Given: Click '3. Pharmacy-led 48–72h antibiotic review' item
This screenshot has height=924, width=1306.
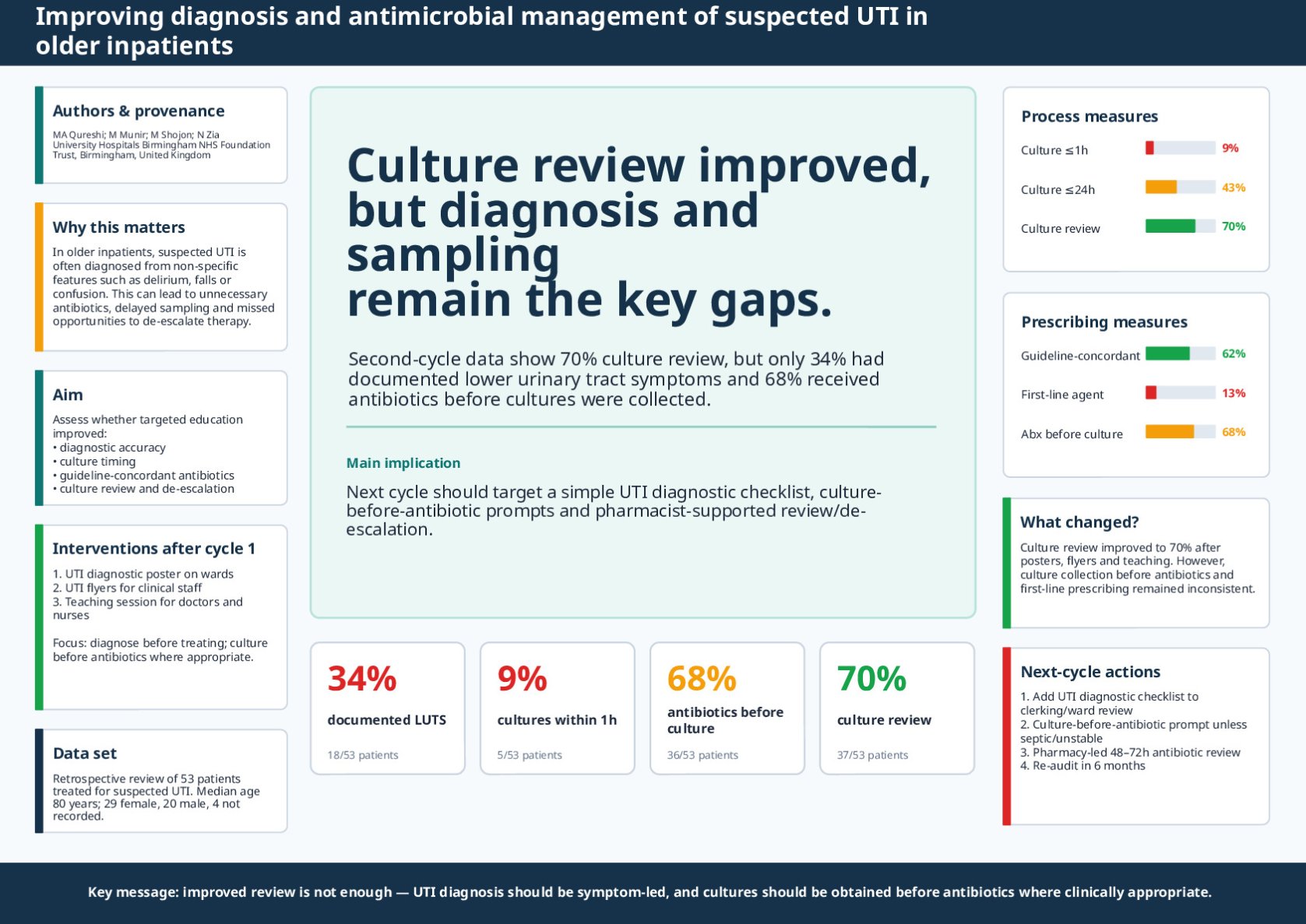Looking at the screenshot, I should coord(1130,752).
